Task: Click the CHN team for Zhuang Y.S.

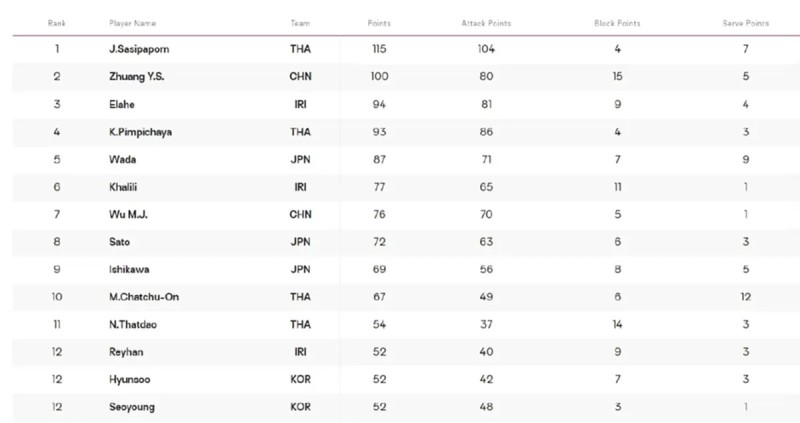Action: coord(301,77)
